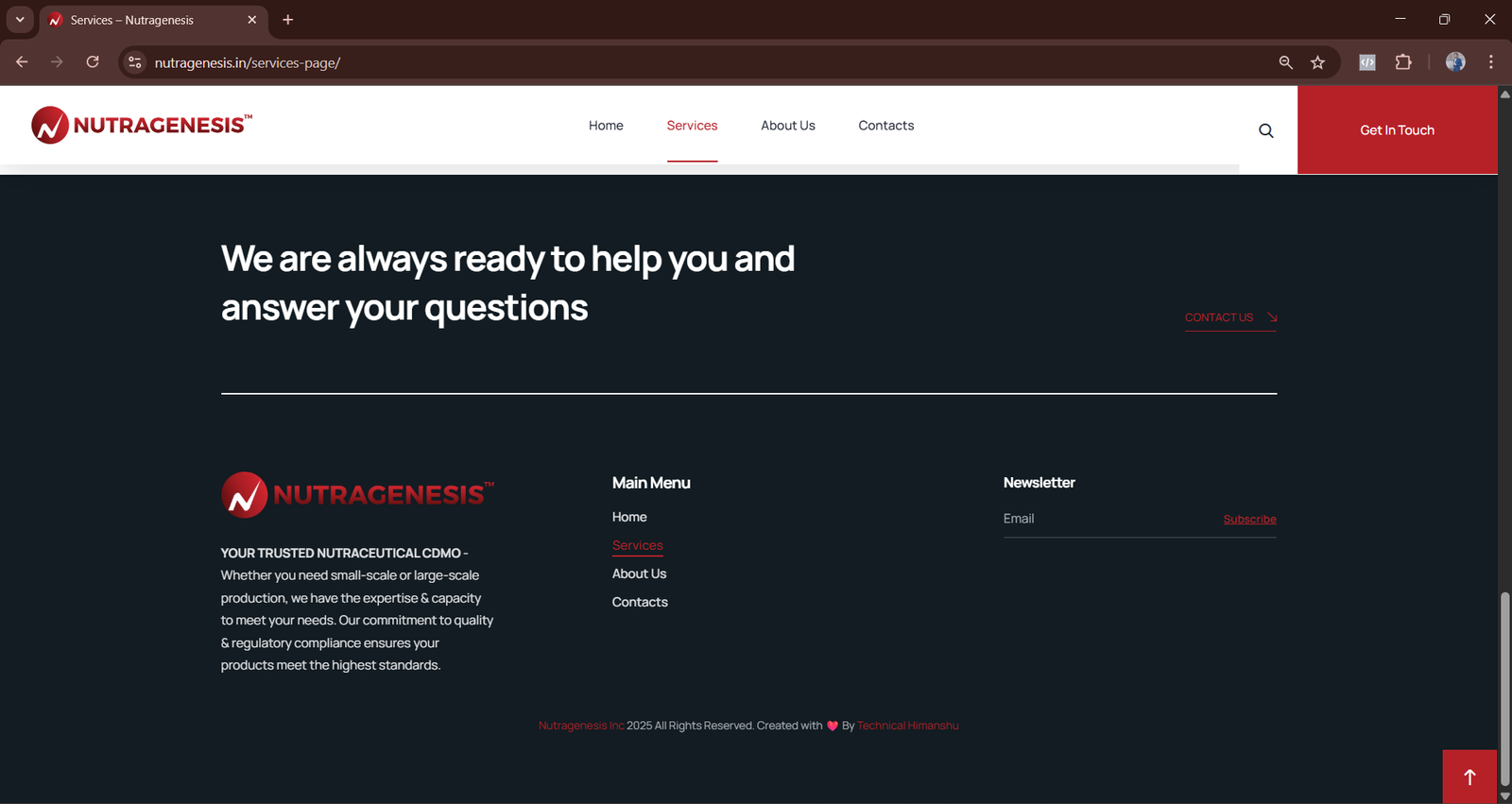Screen dimensions: 1512x804
Task: Expand the tab search dropdown arrow
Action: click(x=20, y=20)
